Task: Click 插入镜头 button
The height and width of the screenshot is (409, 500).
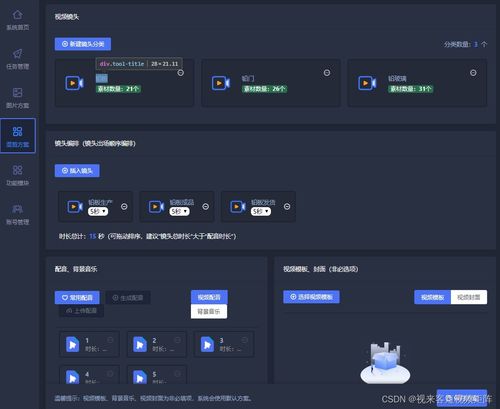Action: pyautogui.click(x=77, y=171)
